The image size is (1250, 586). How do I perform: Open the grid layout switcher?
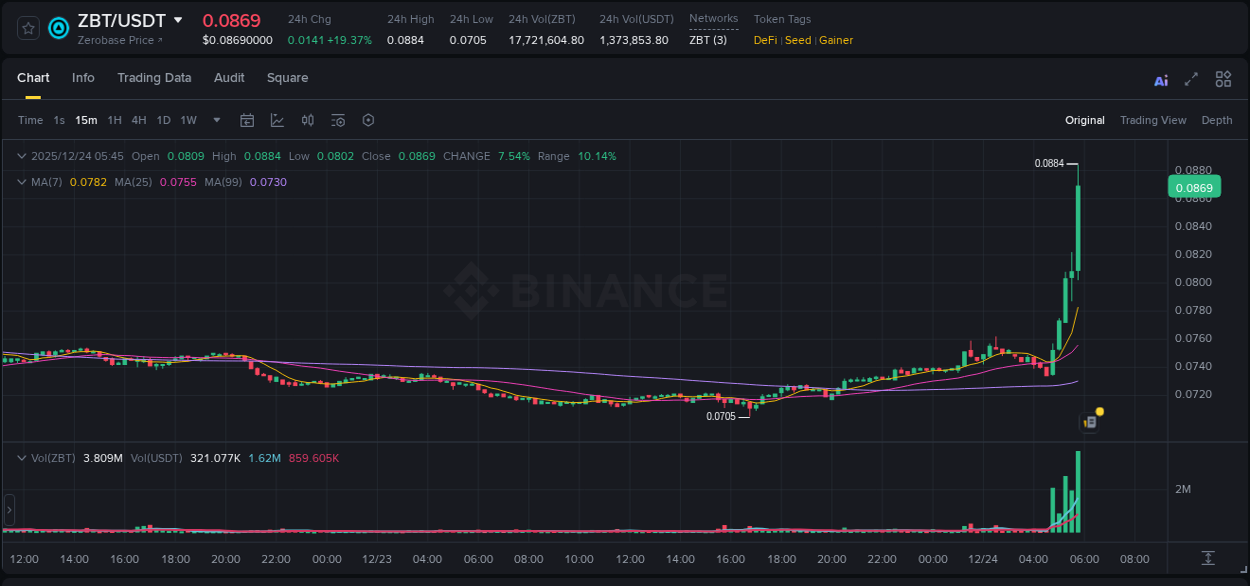(x=1223, y=79)
